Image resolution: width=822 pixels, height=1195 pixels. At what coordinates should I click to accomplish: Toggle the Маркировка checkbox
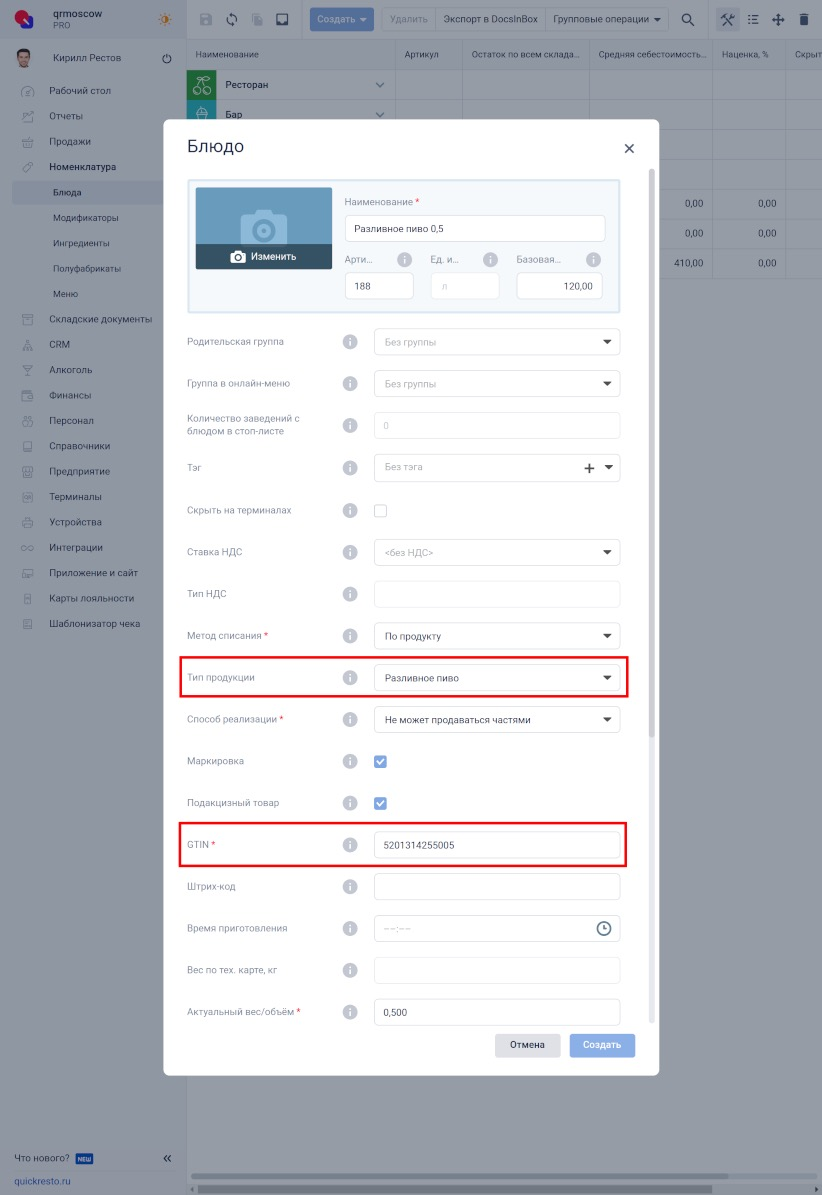pos(380,761)
